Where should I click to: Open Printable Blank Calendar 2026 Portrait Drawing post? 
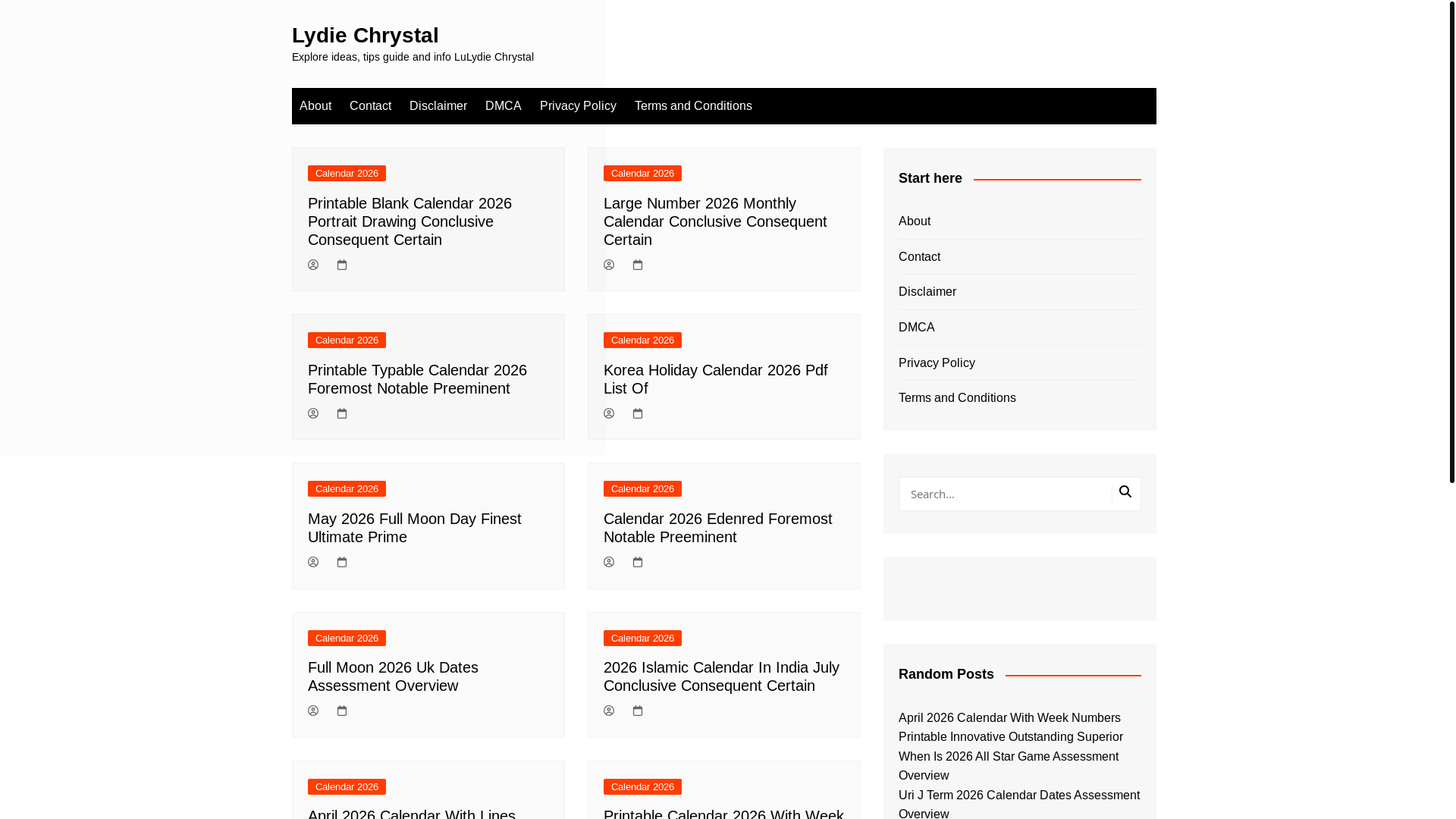(x=409, y=221)
